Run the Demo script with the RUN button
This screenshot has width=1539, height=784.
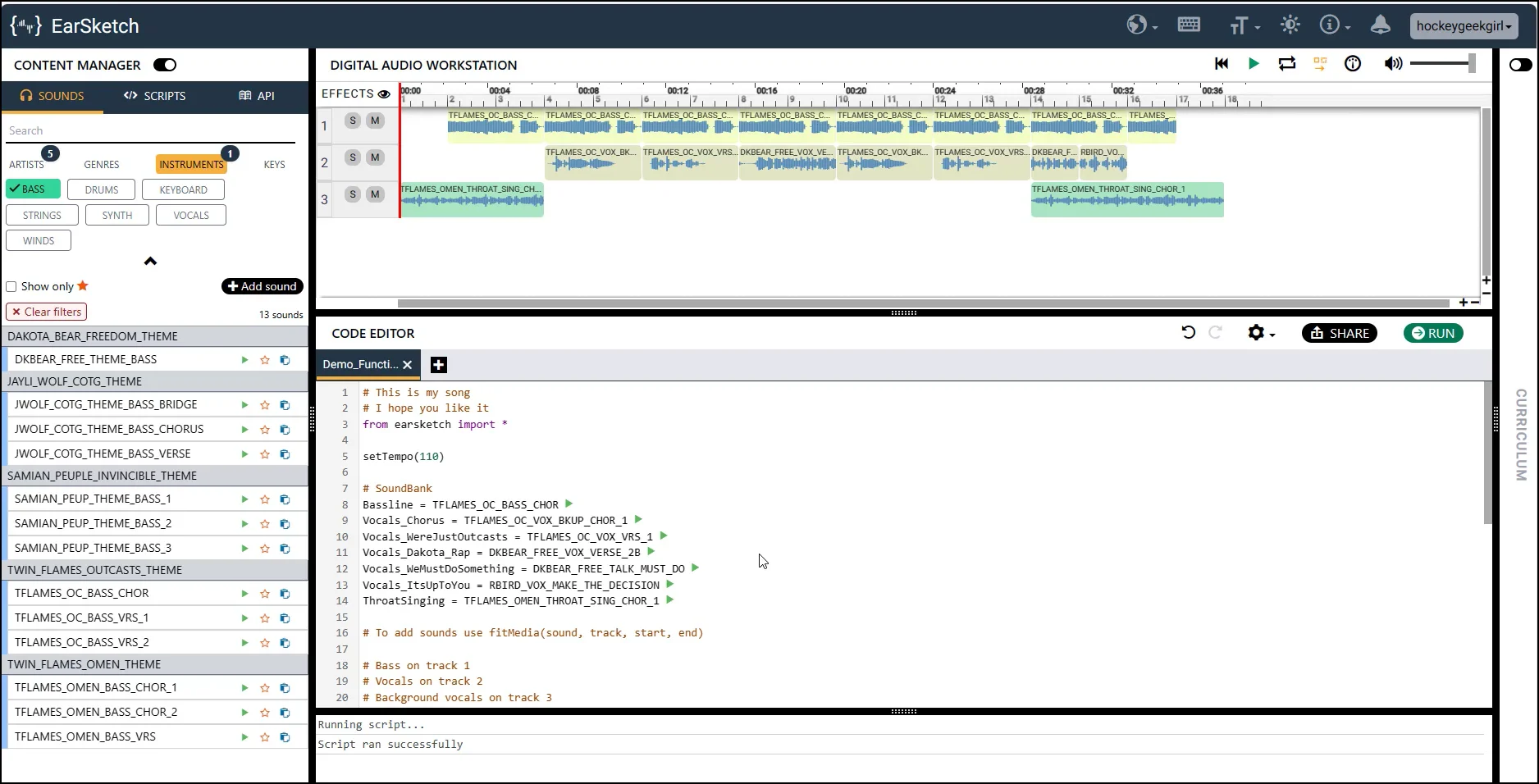click(1432, 333)
